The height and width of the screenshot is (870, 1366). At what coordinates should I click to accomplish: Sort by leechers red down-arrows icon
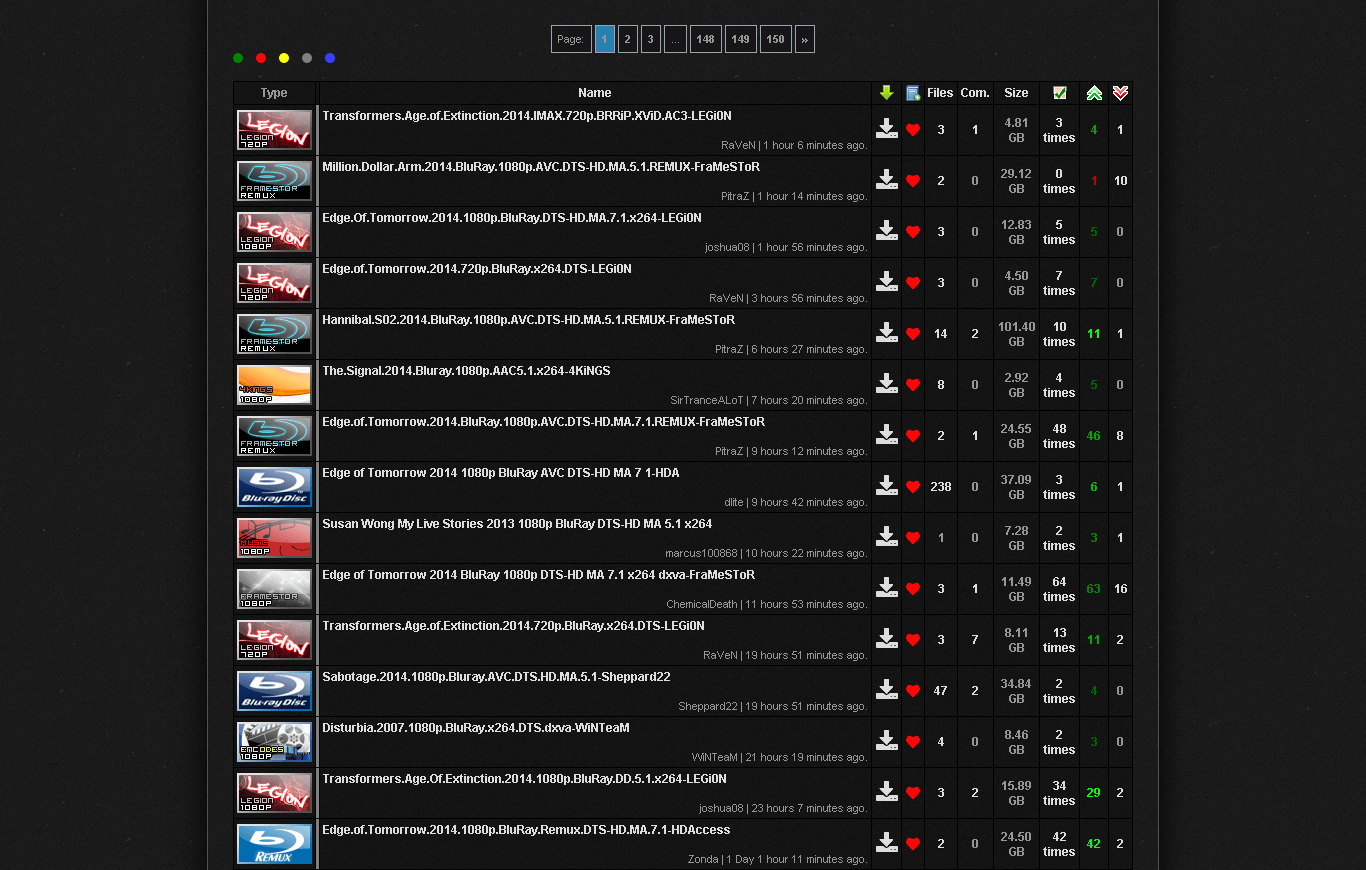tap(1120, 93)
